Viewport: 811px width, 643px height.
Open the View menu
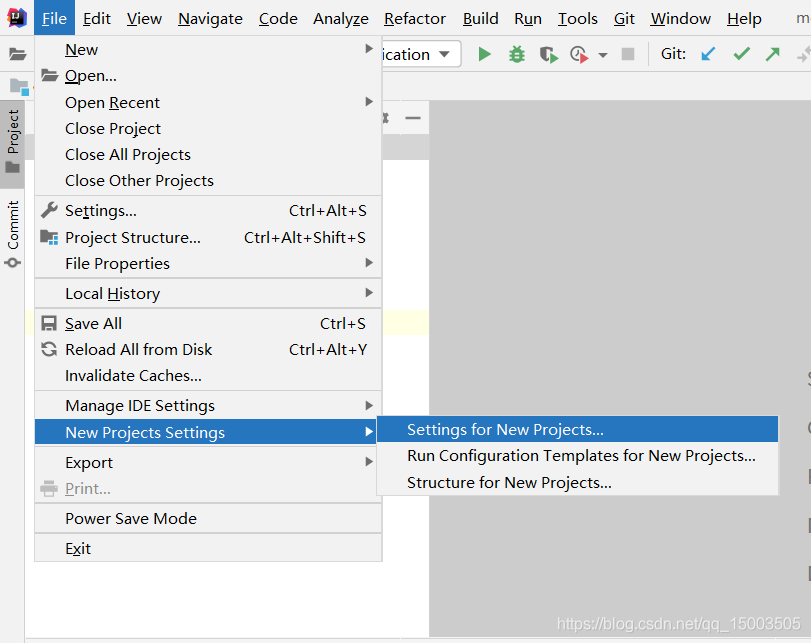click(144, 19)
